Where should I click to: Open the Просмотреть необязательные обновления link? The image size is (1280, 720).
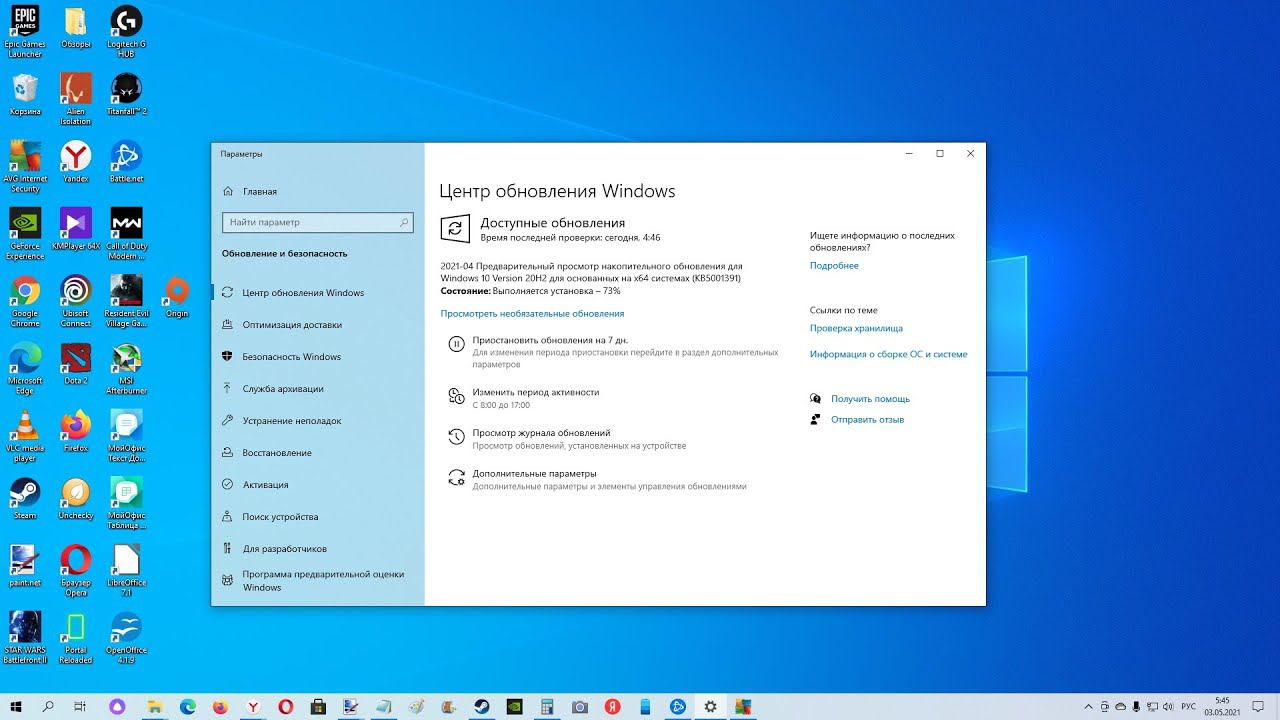coord(532,314)
